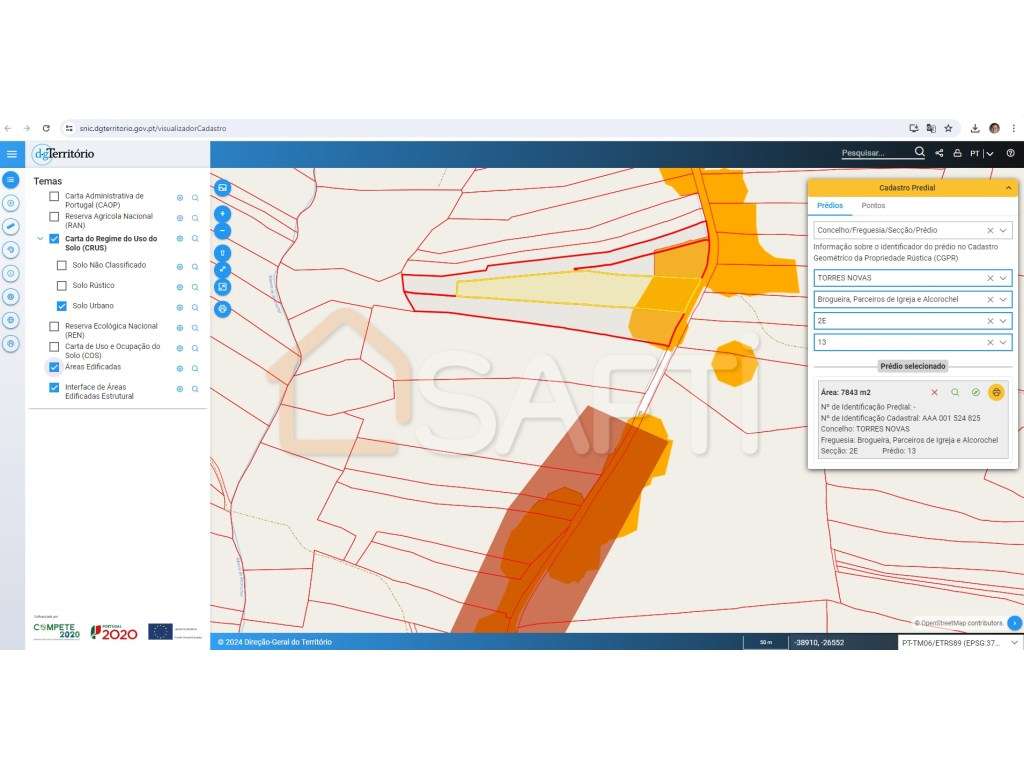Open settings for Reserva Ecológica Nacional layer

coord(180,328)
